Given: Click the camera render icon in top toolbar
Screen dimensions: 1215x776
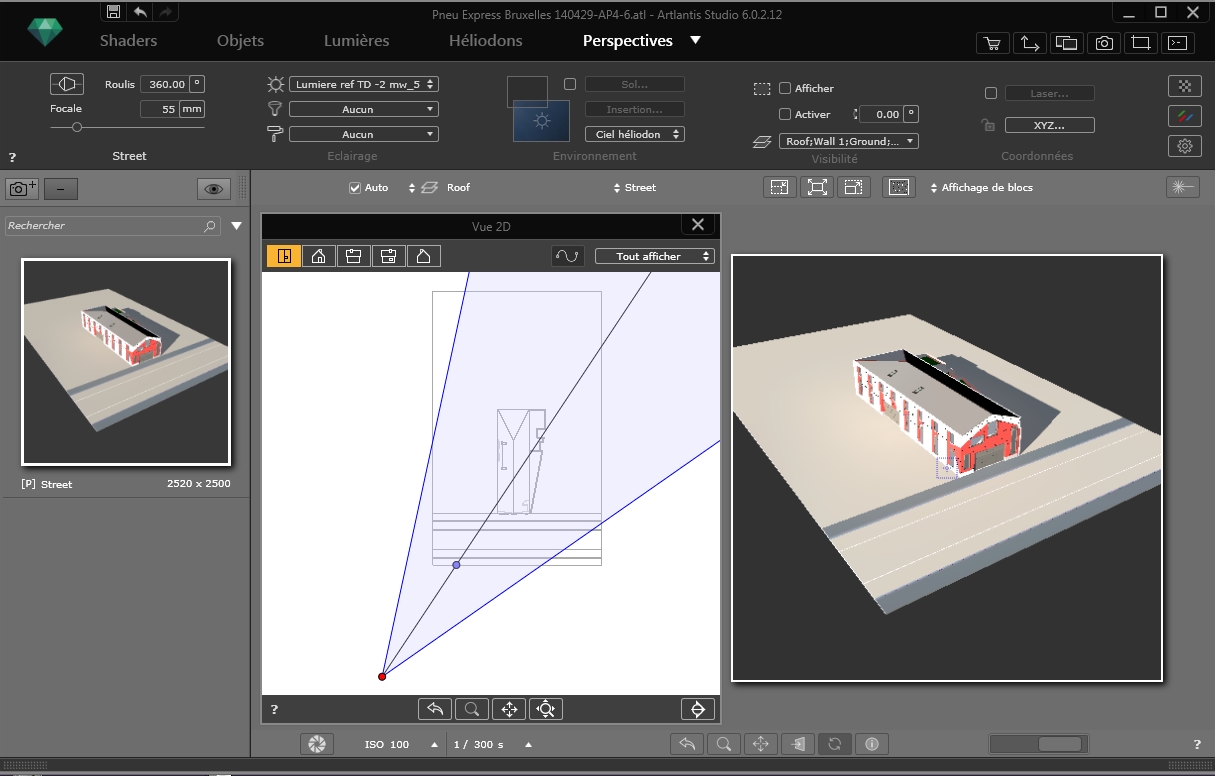Looking at the screenshot, I should click(x=1103, y=43).
